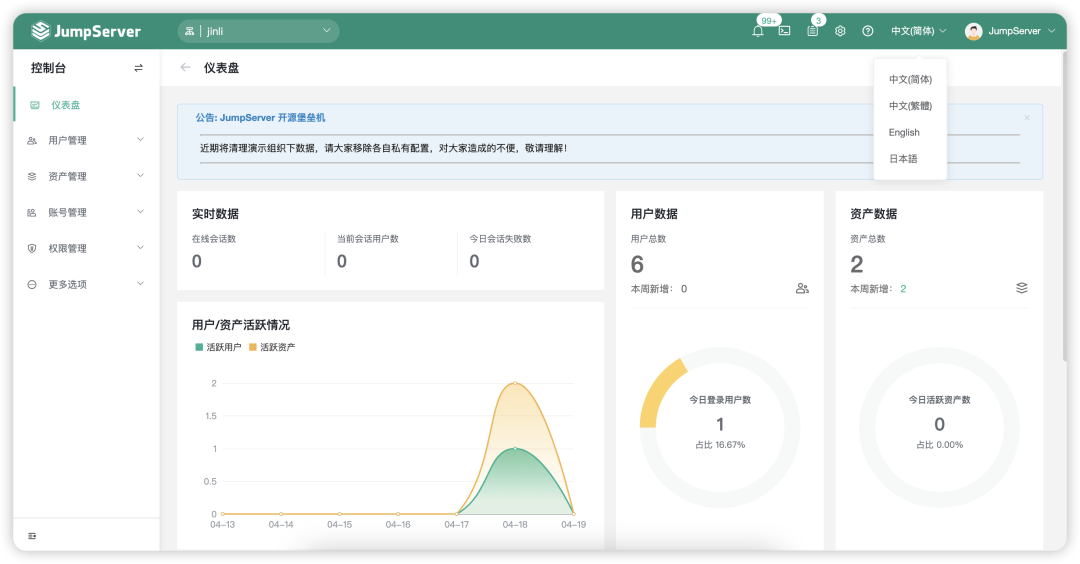This screenshot has height=564, width=1080.
Task: Open the notifications bell icon
Action: pyautogui.click(x=758, y=31)
